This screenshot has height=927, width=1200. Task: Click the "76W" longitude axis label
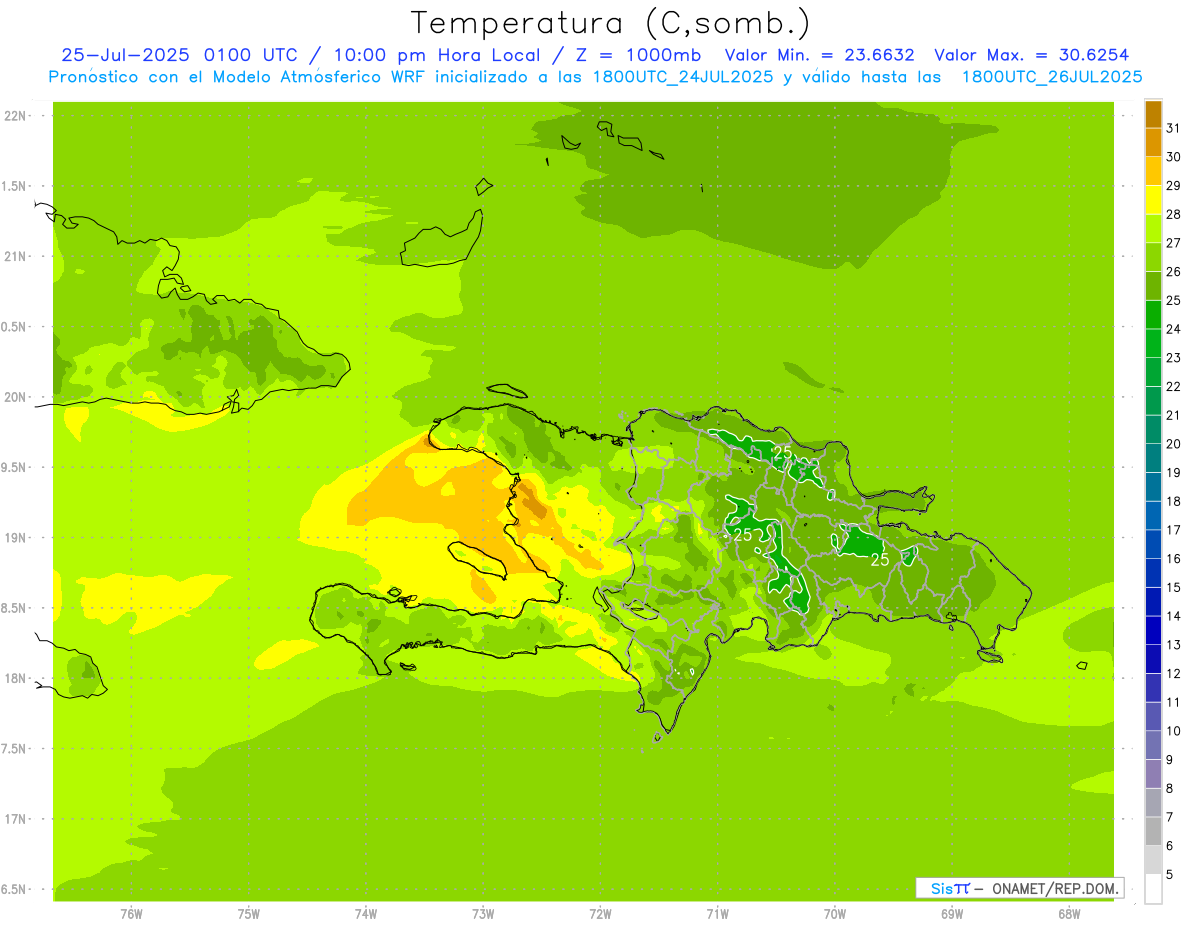[131, 914]
